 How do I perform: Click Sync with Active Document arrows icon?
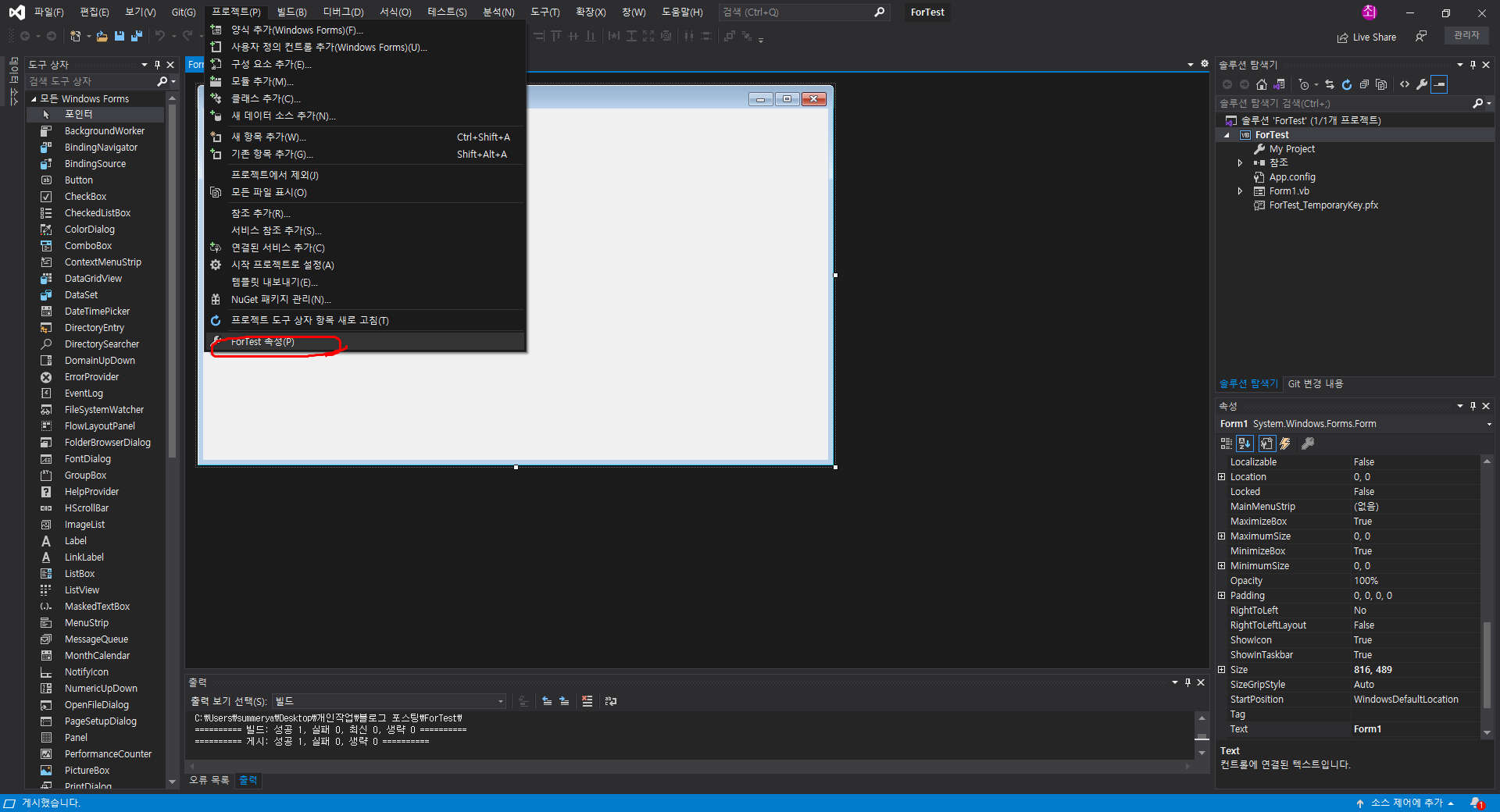coord(1330,84)
